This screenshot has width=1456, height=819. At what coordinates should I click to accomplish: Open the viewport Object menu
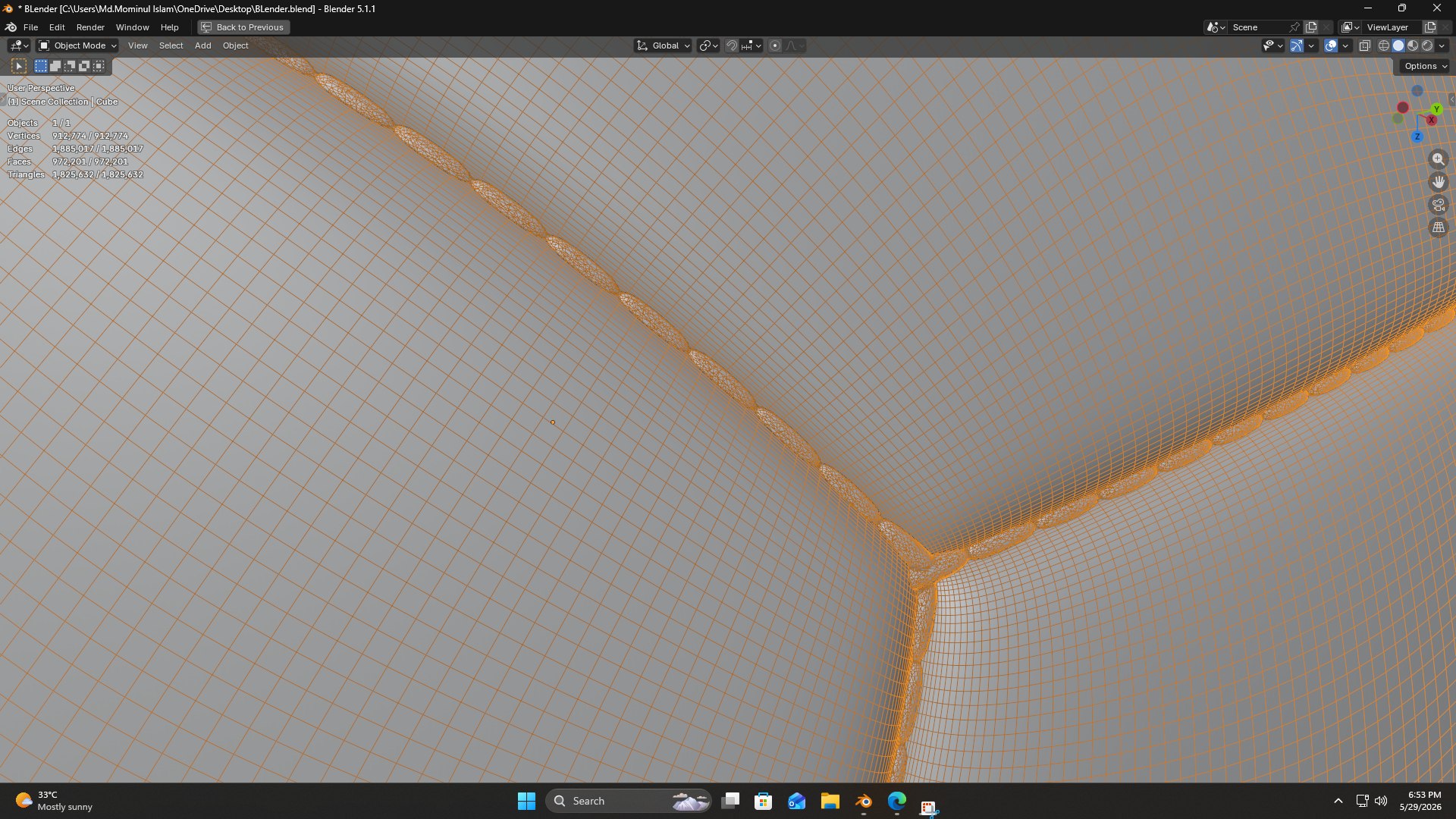click(235, 45)
